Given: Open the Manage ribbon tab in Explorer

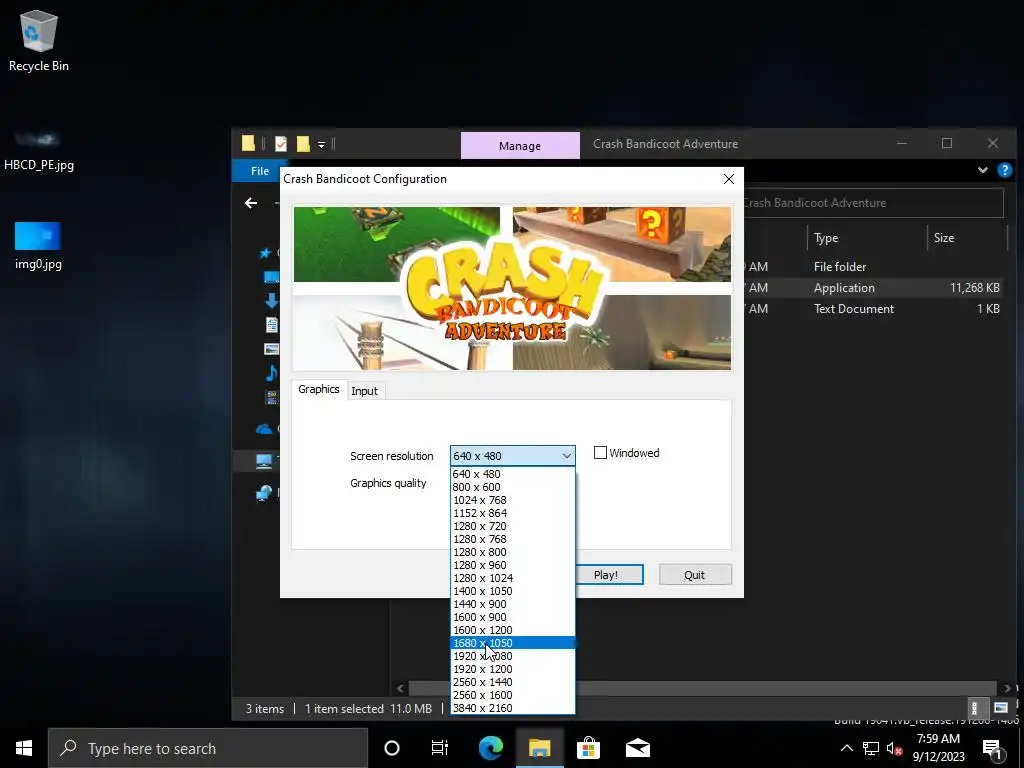Looking at the screenshot, I should pos(520,146).
